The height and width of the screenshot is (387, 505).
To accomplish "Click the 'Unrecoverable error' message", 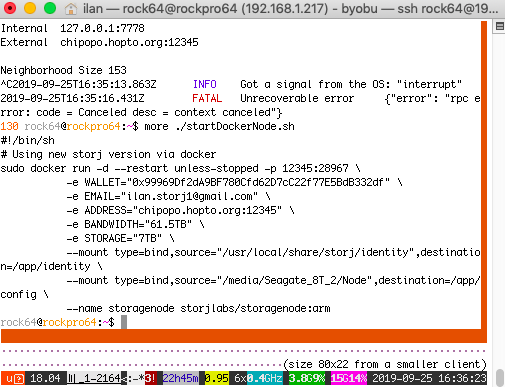I will (x=297, y=98).
